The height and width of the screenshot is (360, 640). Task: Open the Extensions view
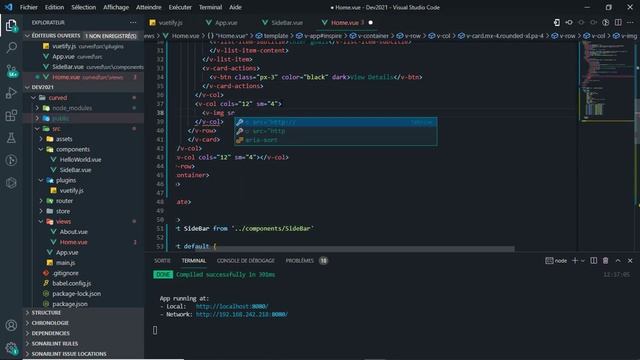tap(11, 116)
